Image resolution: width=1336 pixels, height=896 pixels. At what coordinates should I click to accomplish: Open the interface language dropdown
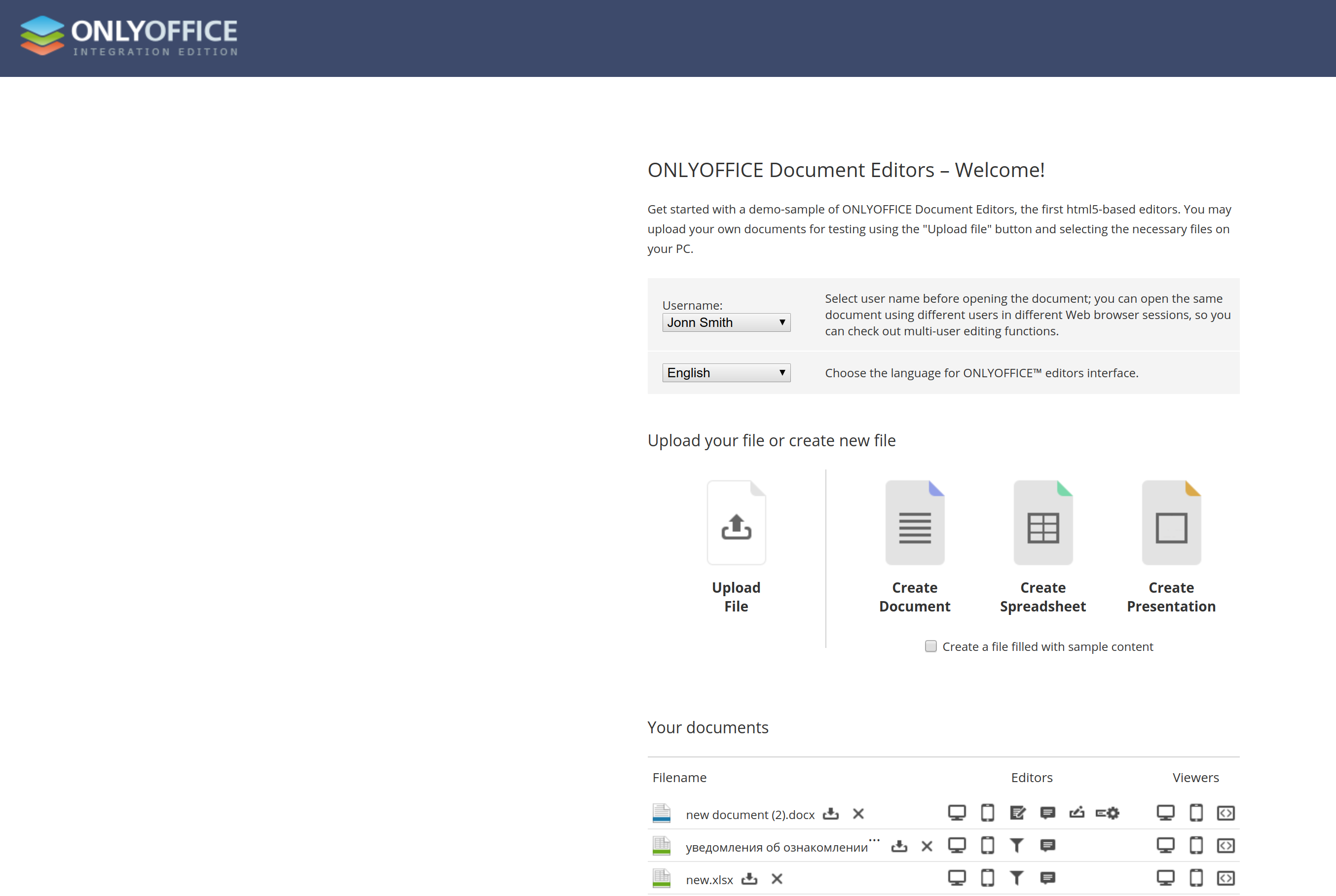725,373
